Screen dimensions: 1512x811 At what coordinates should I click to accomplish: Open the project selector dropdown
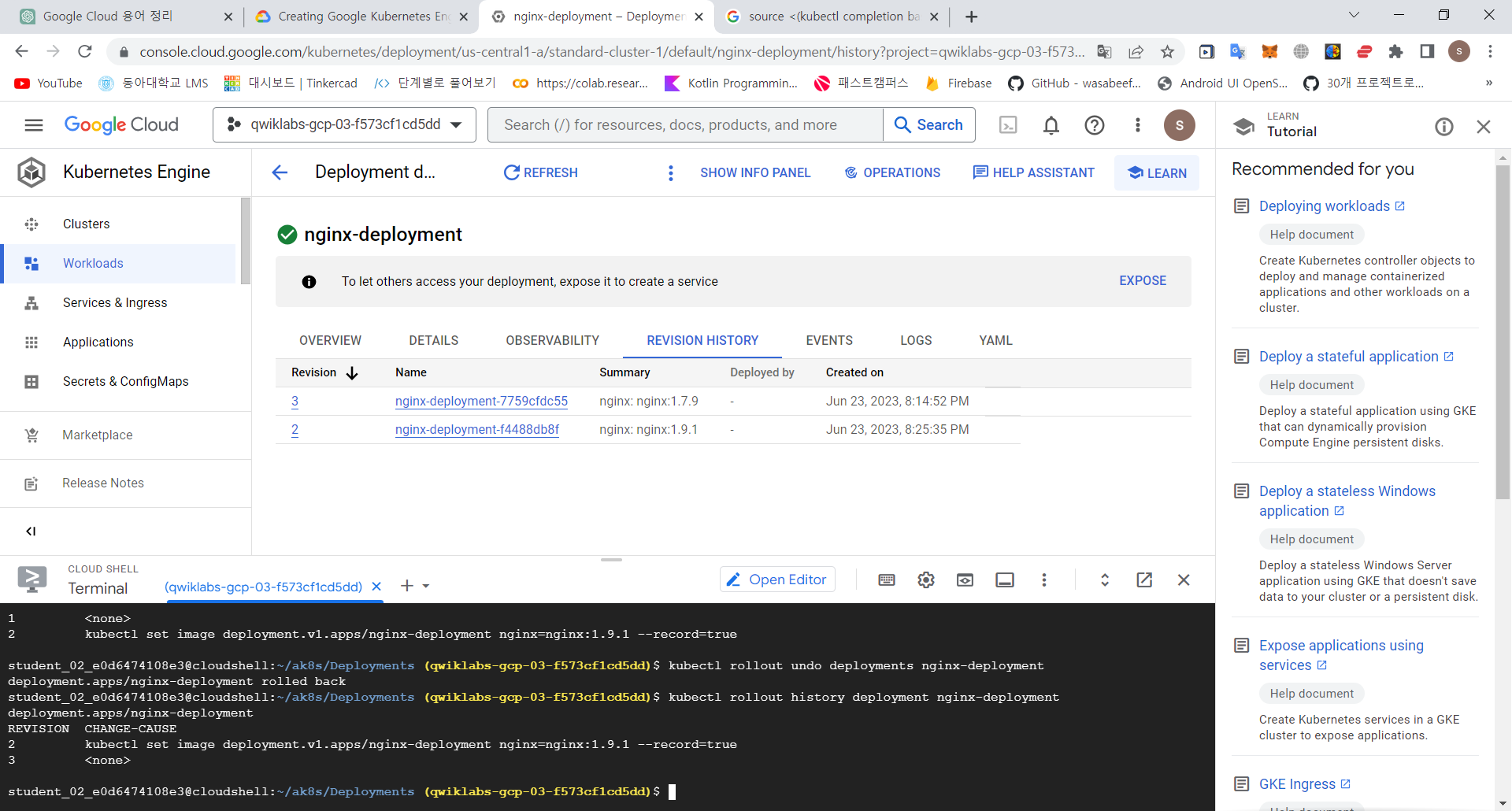[344, 125]
